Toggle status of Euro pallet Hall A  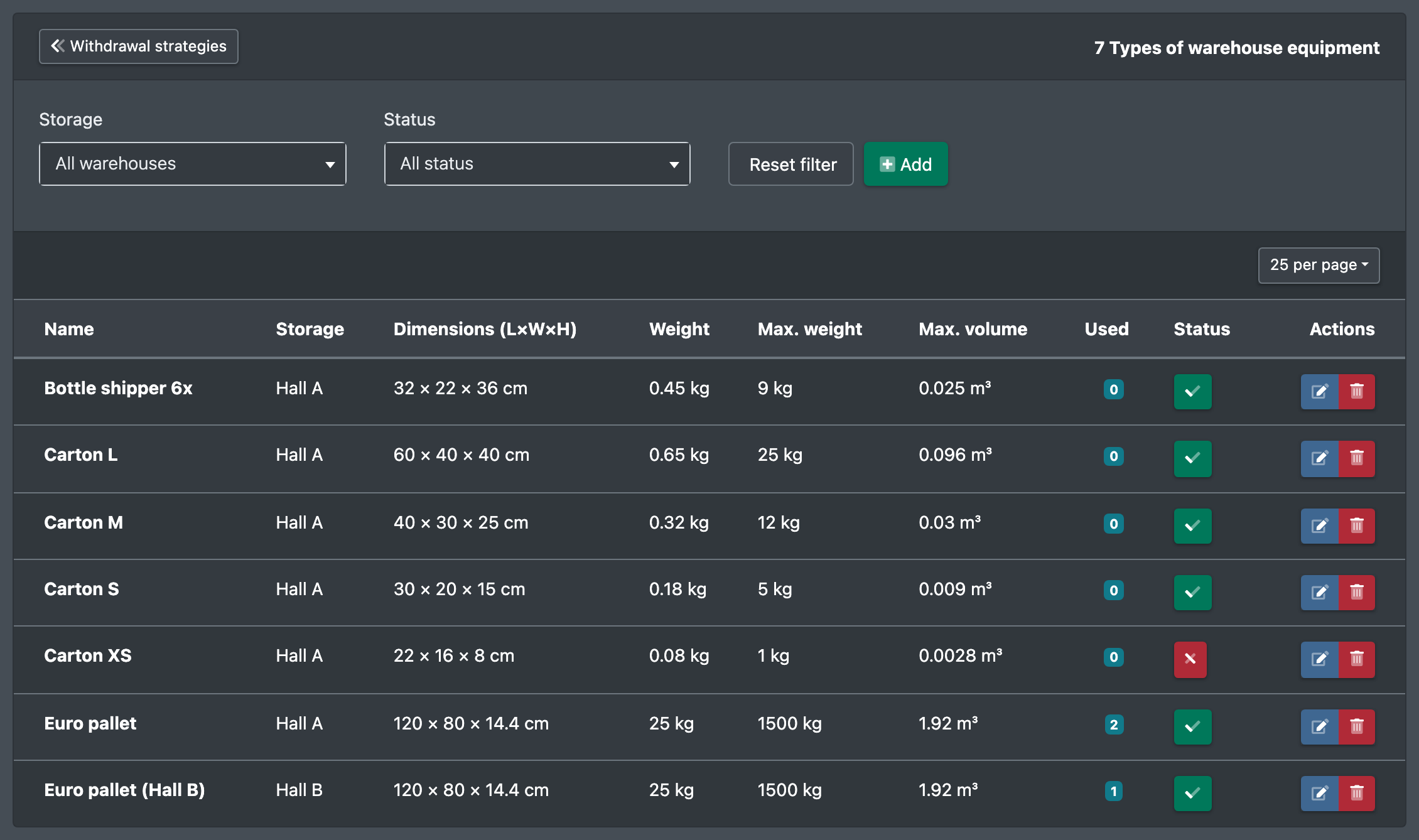1192,727
